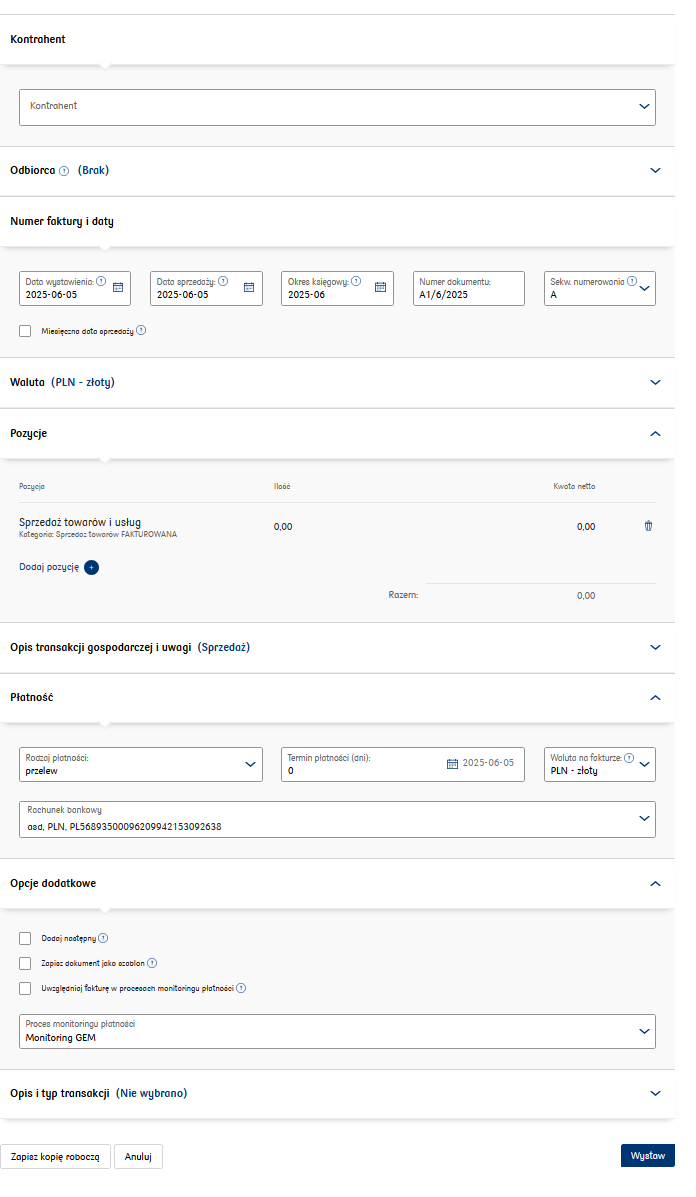Delete the Sprzedaż towarów i usług position
The height and width of the screenshot is (1197, 696).
[648, 526]
